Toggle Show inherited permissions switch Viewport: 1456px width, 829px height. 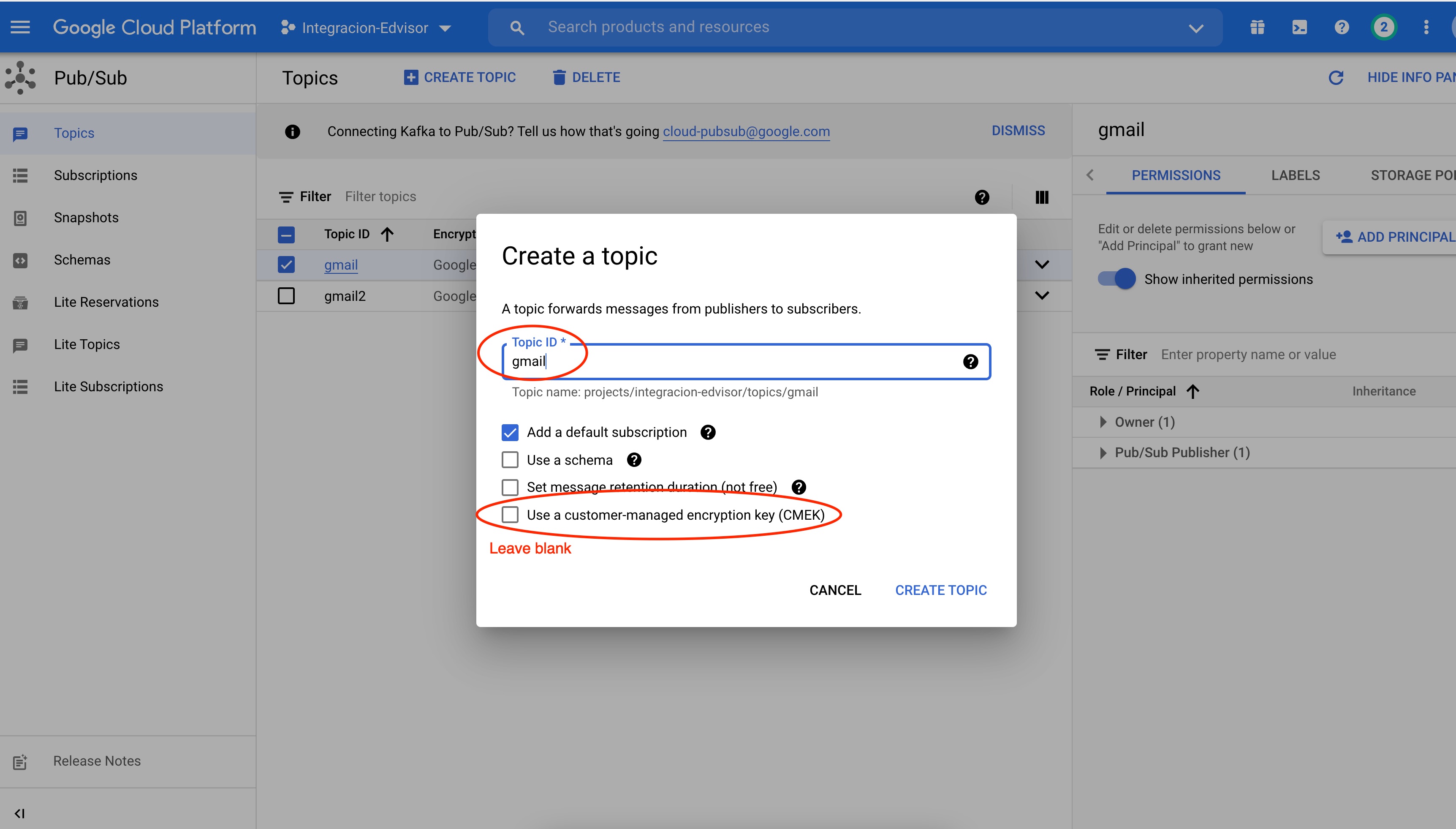(1116, 279)
